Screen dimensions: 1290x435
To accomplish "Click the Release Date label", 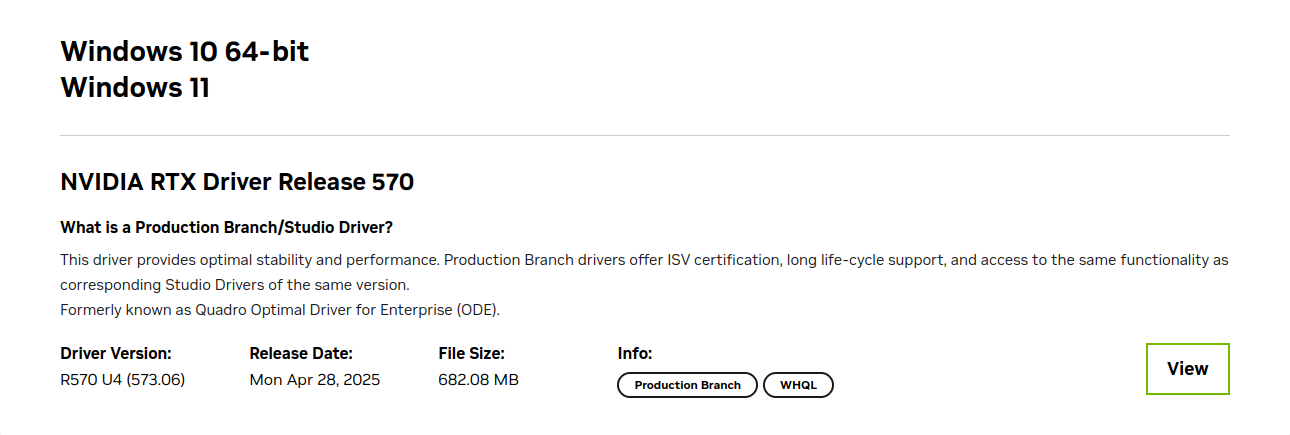I will click(x=301, y=353).
